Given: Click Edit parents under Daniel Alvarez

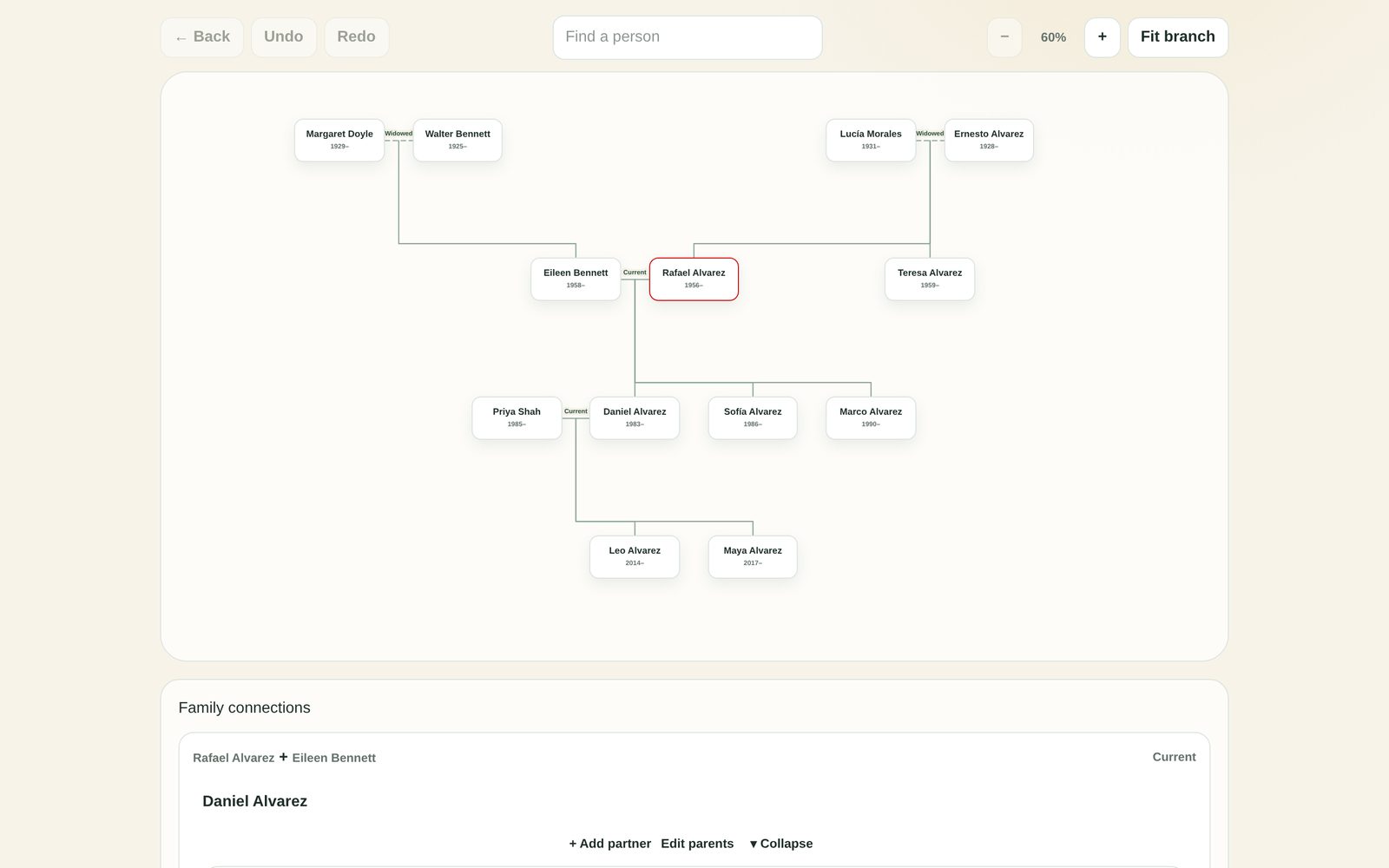Looking at the screenshot, I should point(697,844).
